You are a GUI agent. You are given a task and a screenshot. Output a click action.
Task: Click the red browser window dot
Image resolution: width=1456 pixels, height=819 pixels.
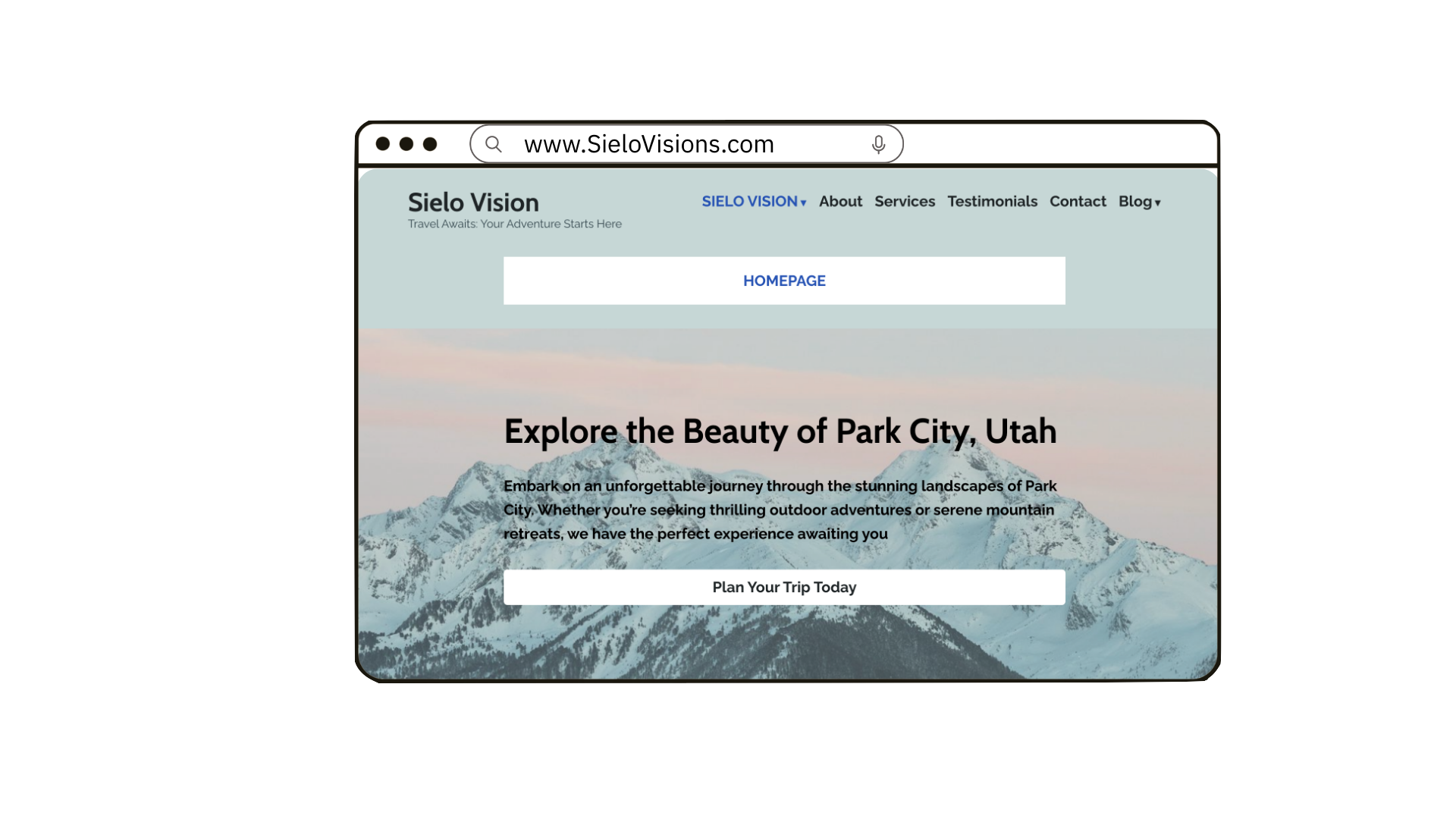click(x=383, y=144)
